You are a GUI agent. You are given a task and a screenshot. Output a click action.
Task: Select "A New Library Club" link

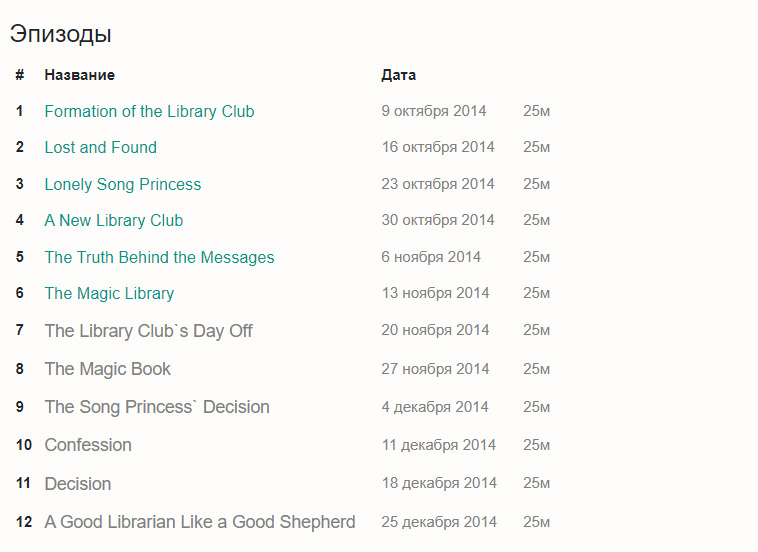point(113,220)
